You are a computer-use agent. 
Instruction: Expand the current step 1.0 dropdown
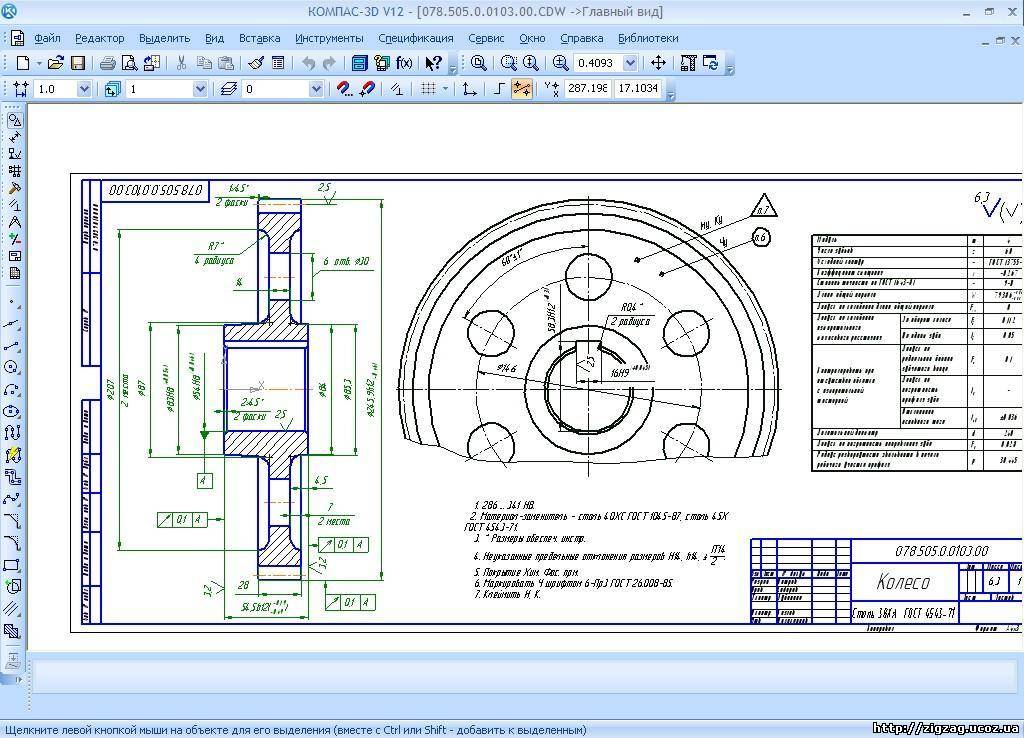coord(84,88)
